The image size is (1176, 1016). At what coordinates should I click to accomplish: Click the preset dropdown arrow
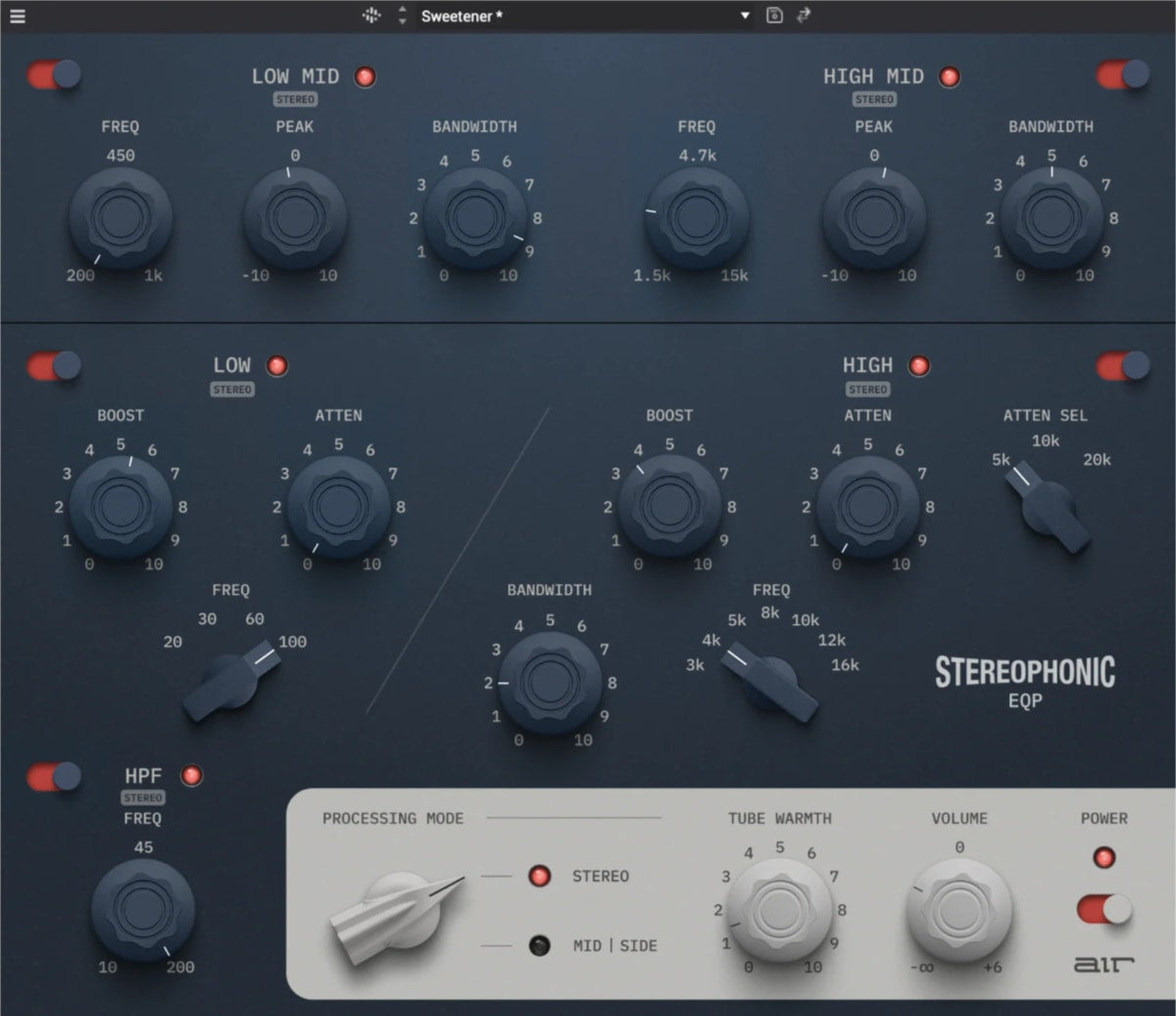(745, 16)
